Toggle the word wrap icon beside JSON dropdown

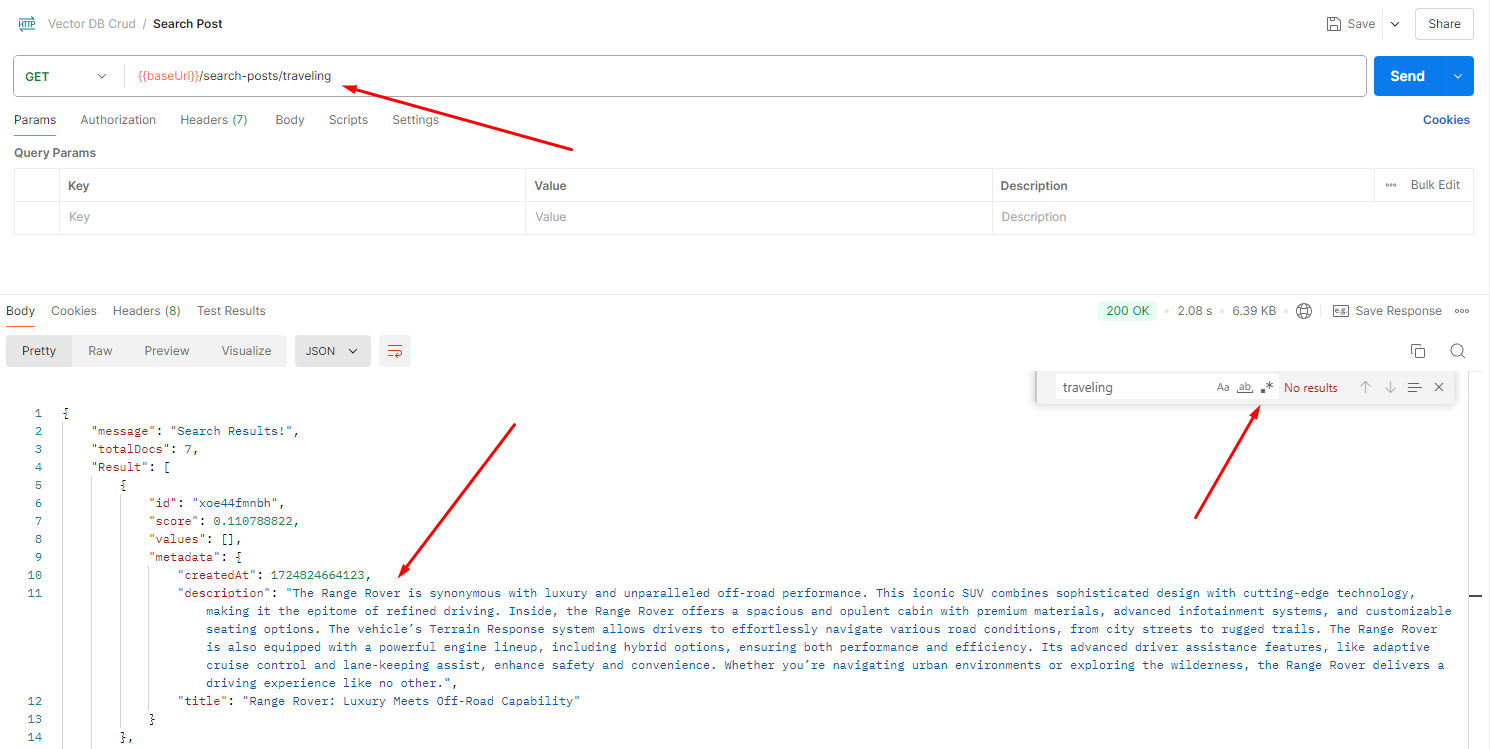point(392,351)
